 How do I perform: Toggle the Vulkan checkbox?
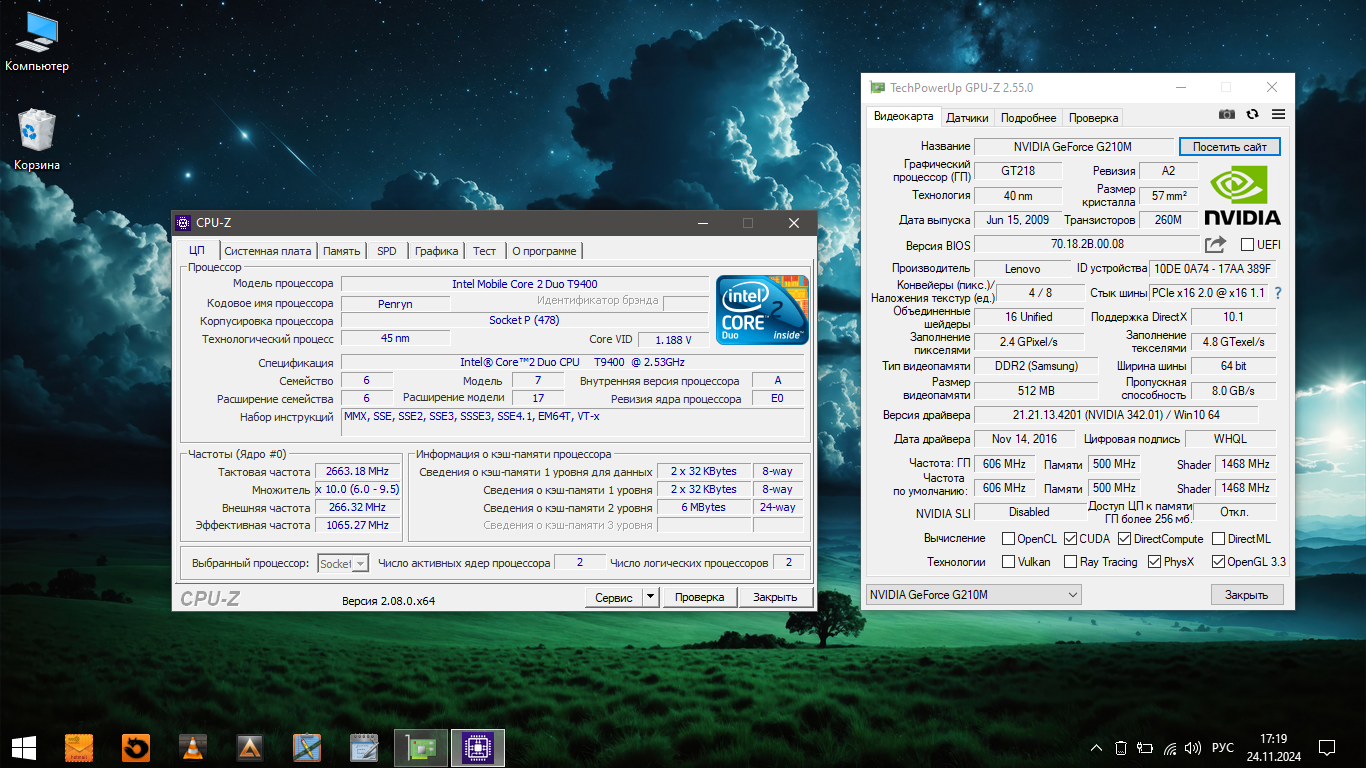coord(1008,562)
